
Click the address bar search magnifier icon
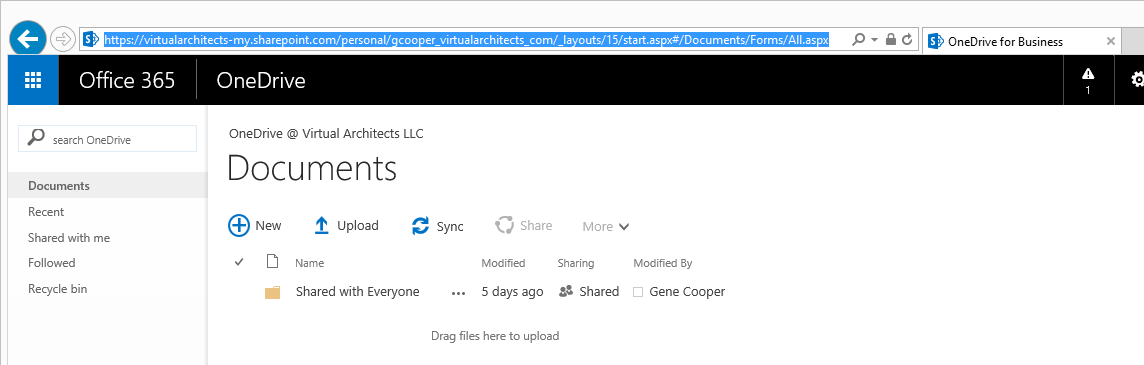click(859, 39)
